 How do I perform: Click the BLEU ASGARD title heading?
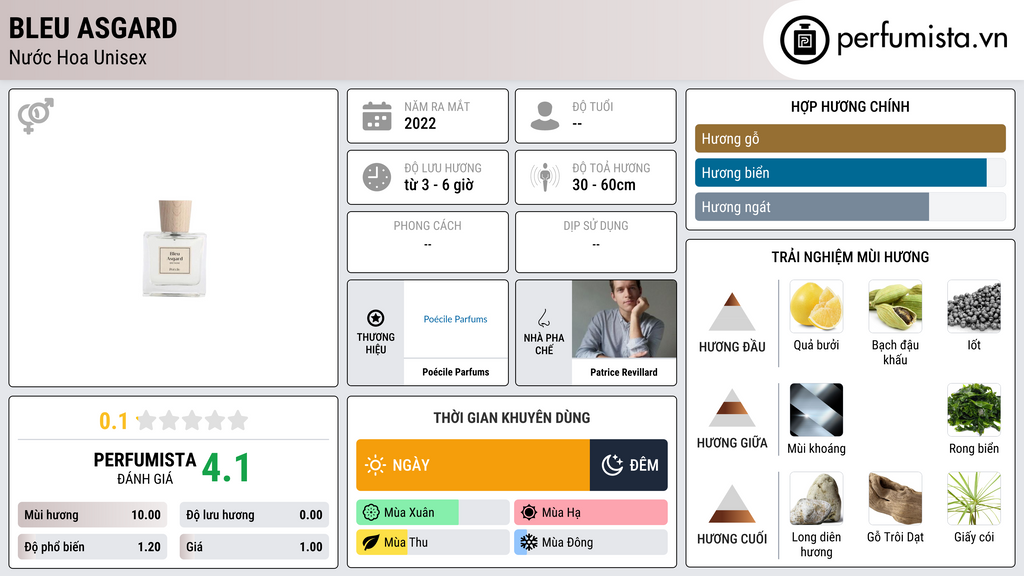coord(93,28)
